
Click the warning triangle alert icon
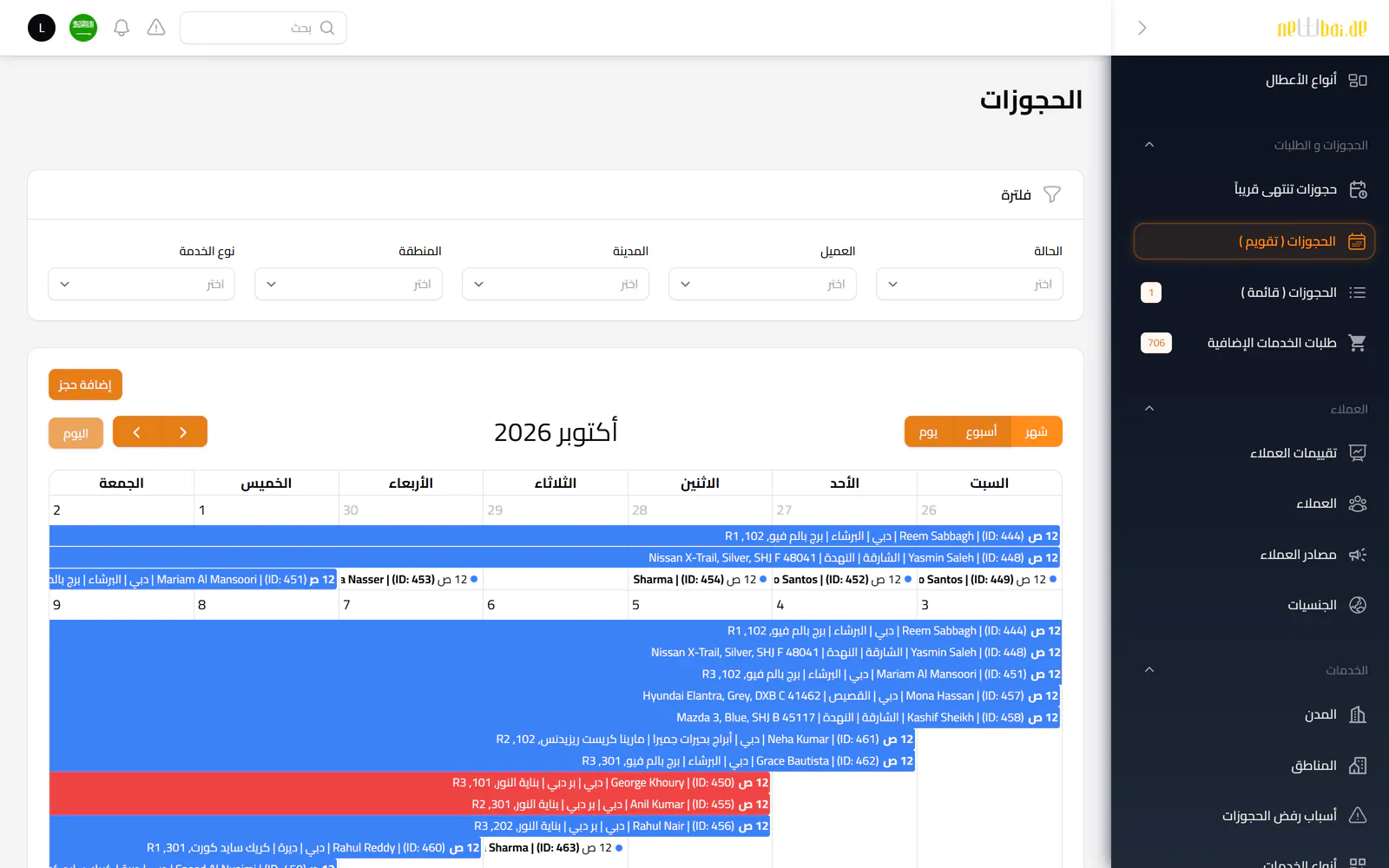pos(156,28)
